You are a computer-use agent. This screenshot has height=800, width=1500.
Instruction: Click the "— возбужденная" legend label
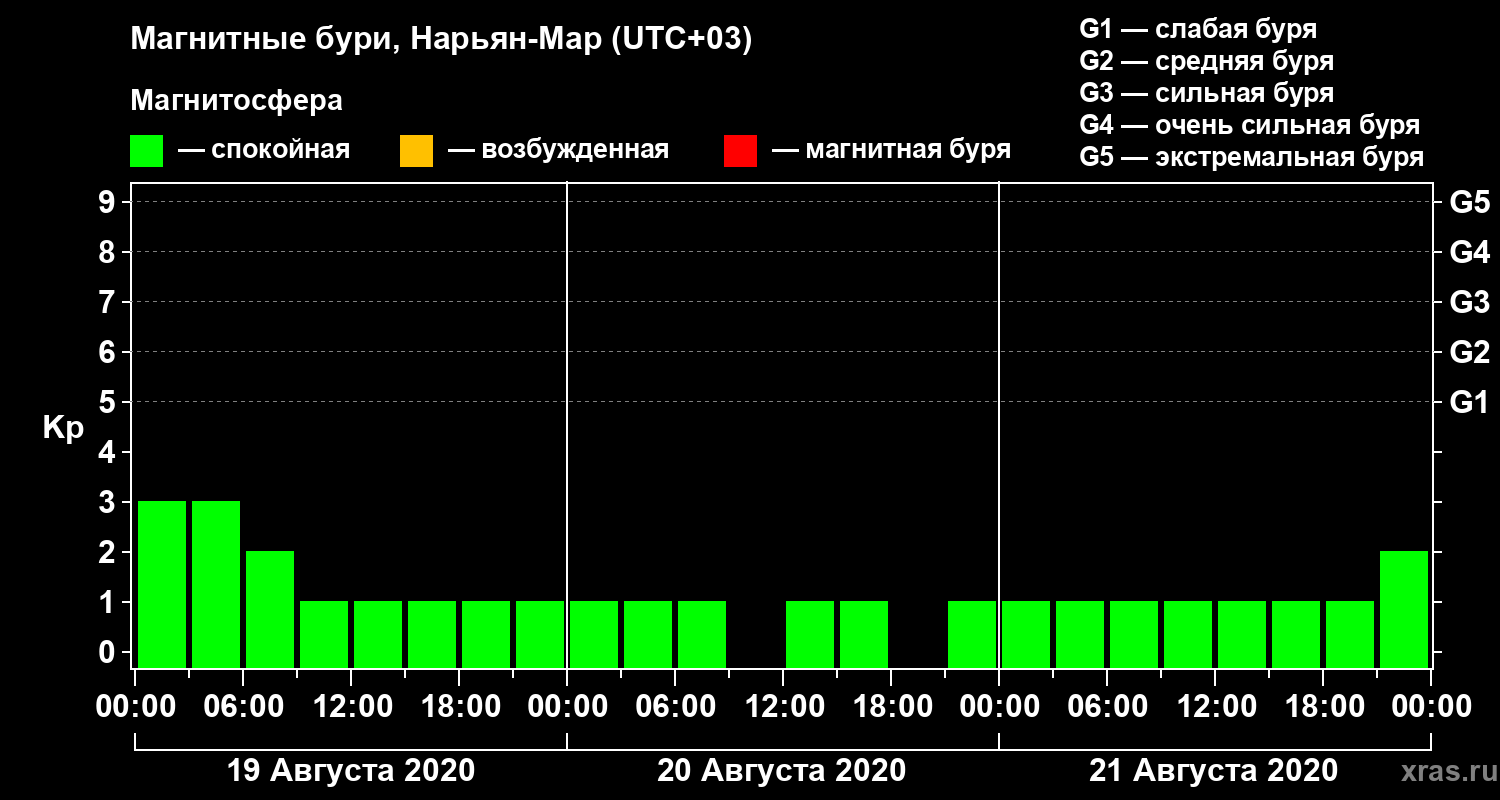tap(558, 151)
